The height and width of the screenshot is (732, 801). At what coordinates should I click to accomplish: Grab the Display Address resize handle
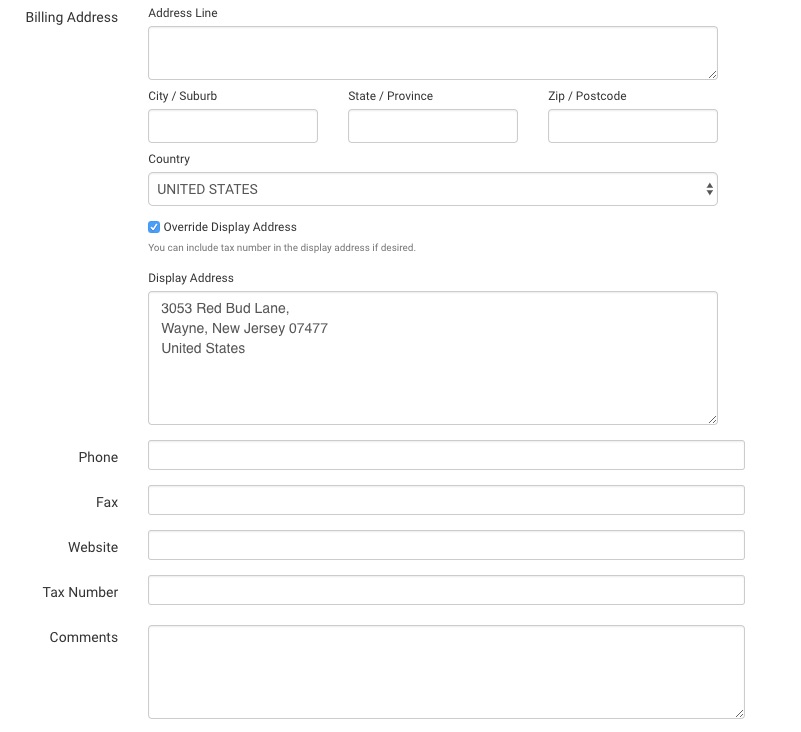pyautogui.click(x=712, y=419)
